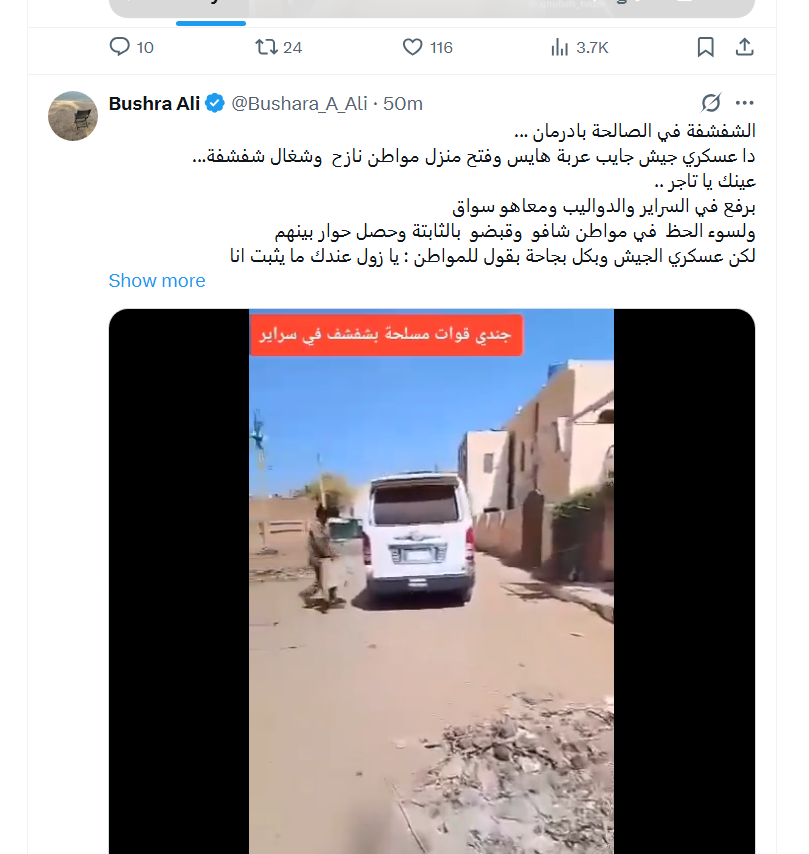Open the @Bushara_A_Ali handle link

[x=299, y=103]
